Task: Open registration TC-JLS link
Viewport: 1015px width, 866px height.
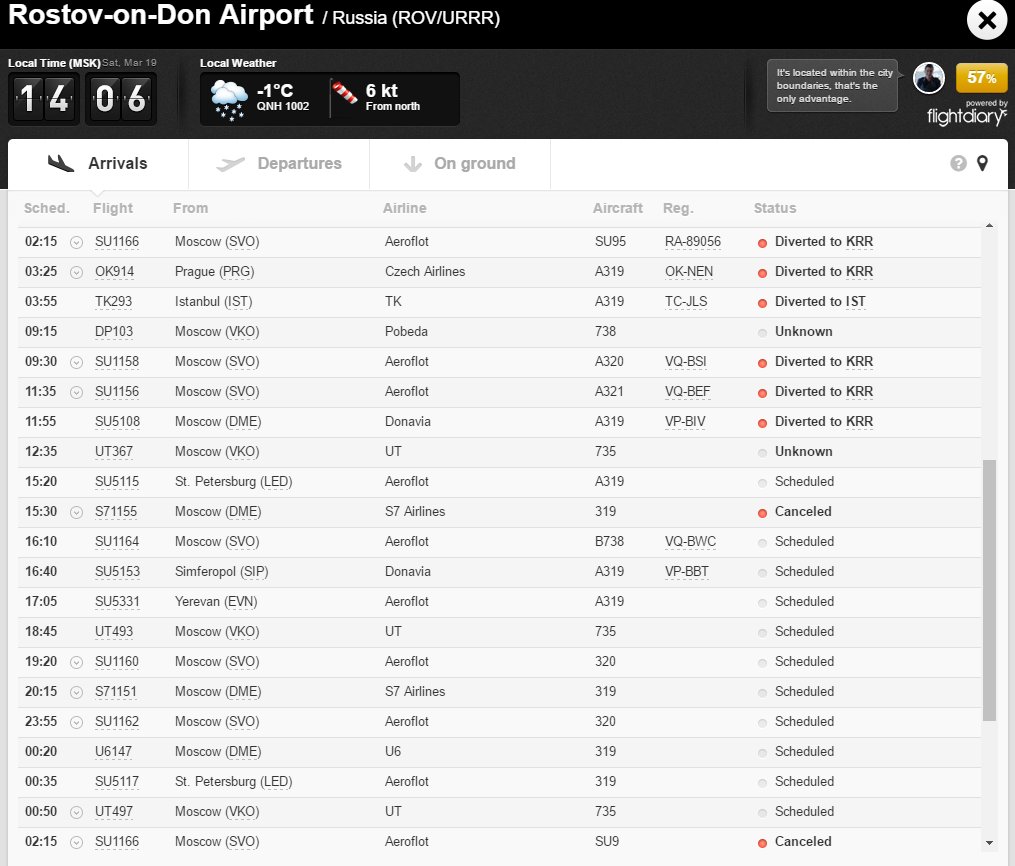Action: 686,302
